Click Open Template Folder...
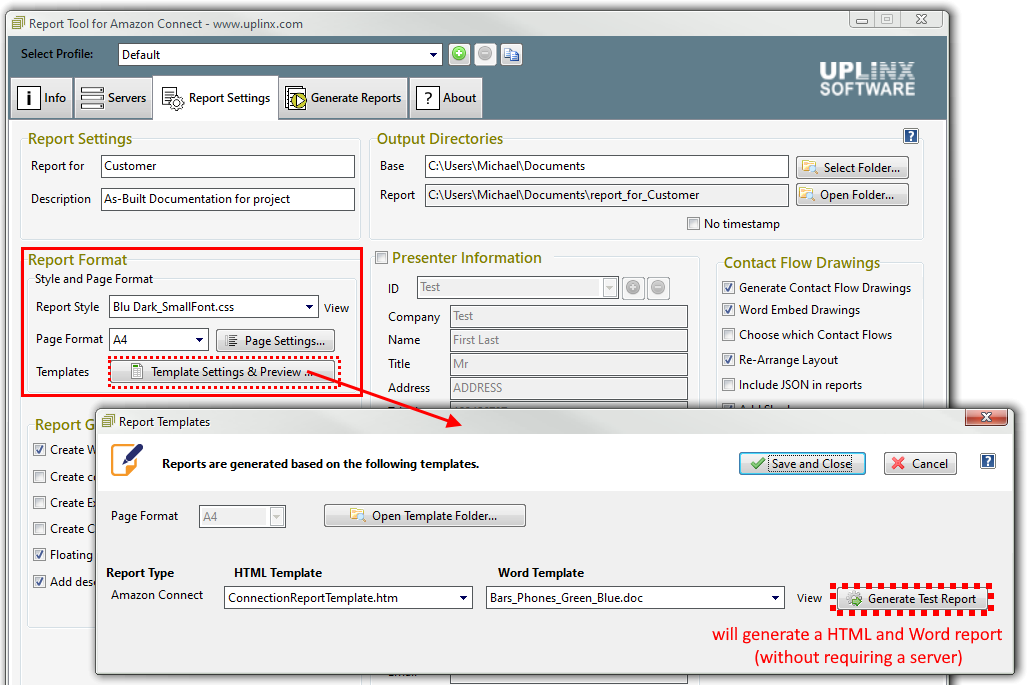 pos(425,516)
